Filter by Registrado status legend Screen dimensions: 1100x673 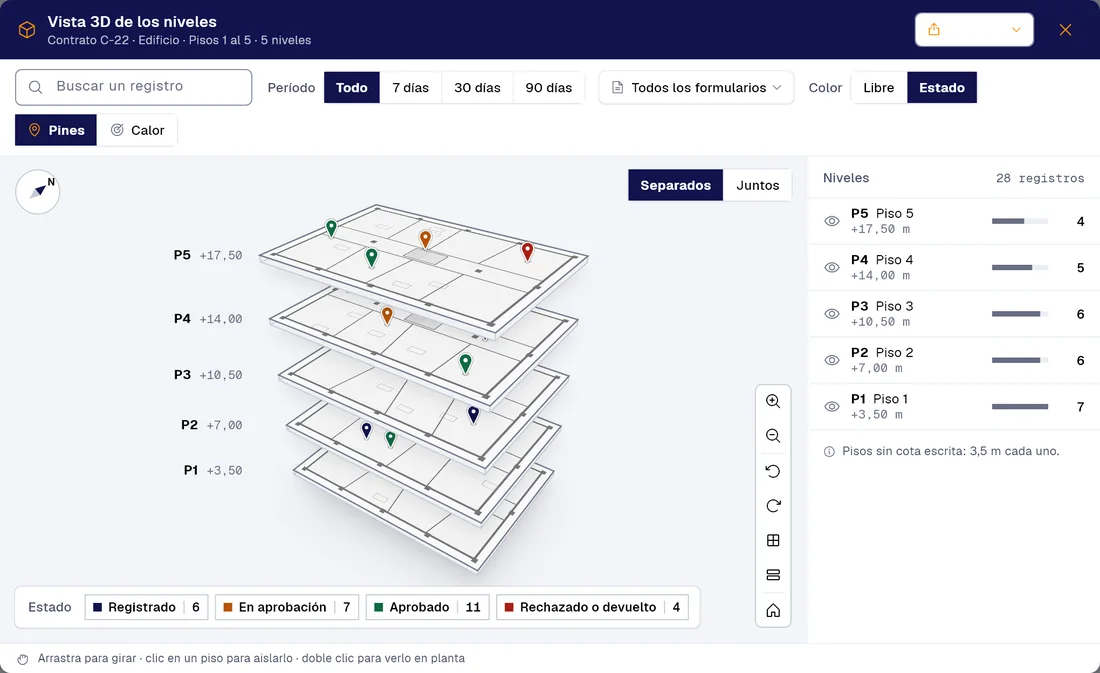147,607
